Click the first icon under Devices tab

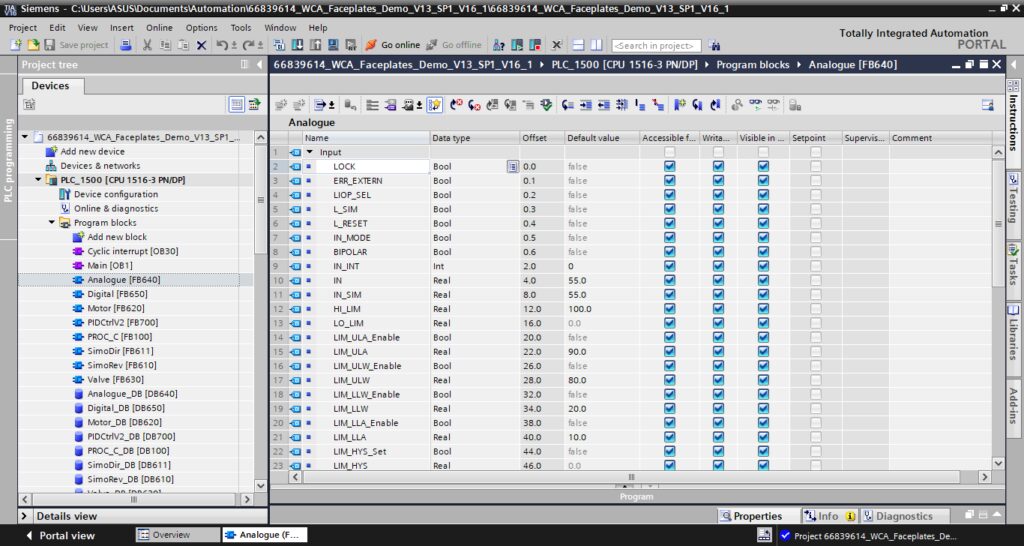pyautogui.click(x=29, y=104)
